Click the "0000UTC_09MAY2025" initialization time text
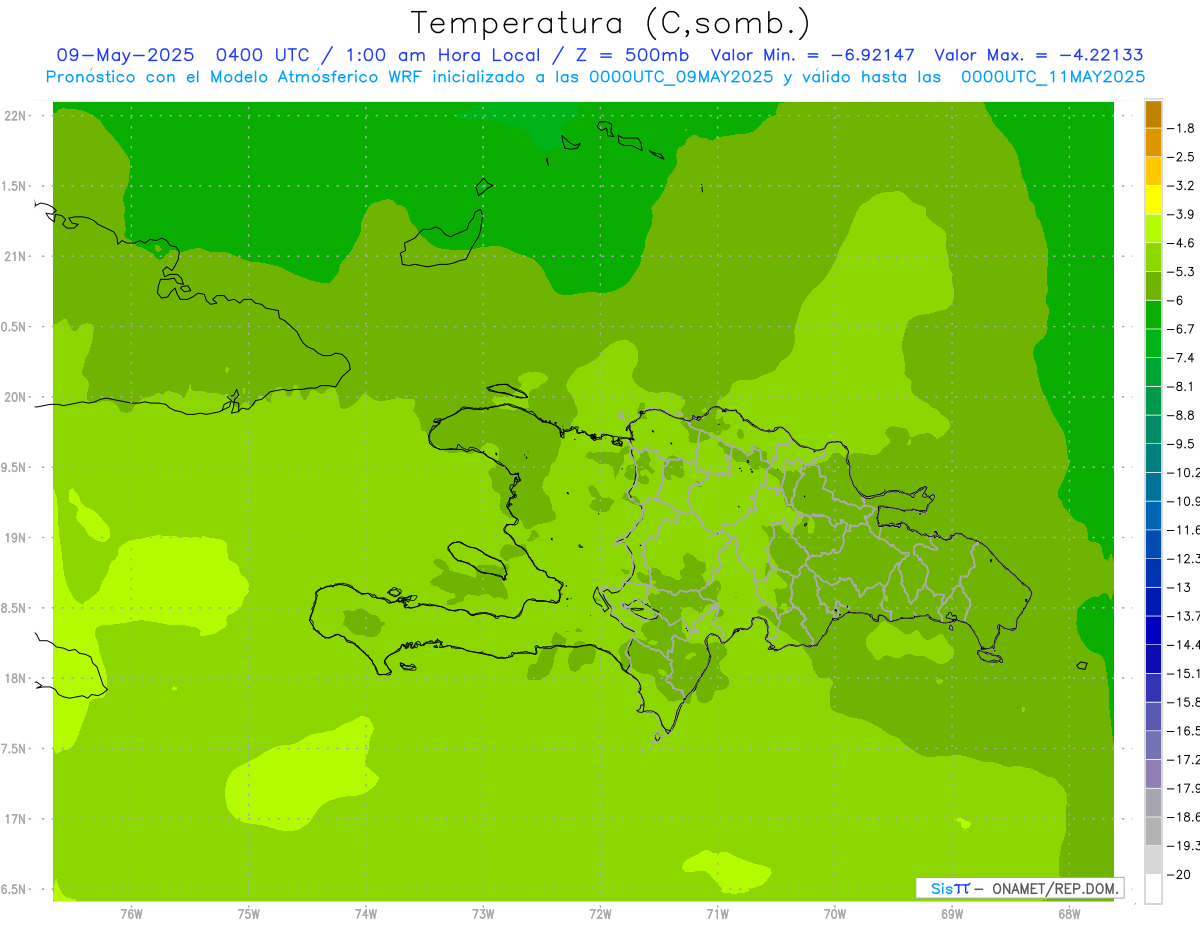 pos(681,76)
